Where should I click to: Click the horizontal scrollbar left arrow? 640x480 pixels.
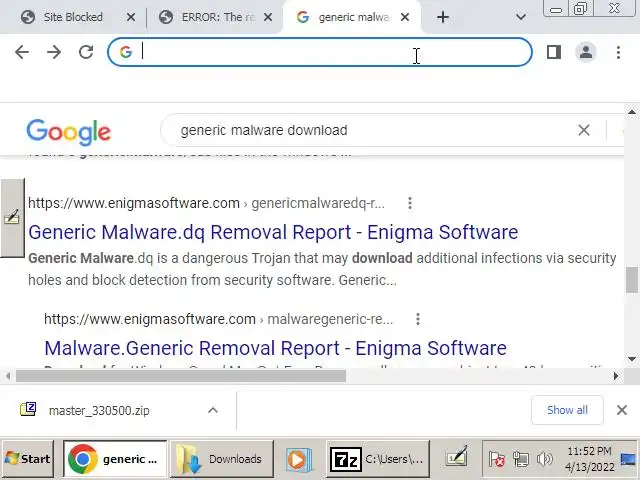pyautogui.click(x=7, y=376)
